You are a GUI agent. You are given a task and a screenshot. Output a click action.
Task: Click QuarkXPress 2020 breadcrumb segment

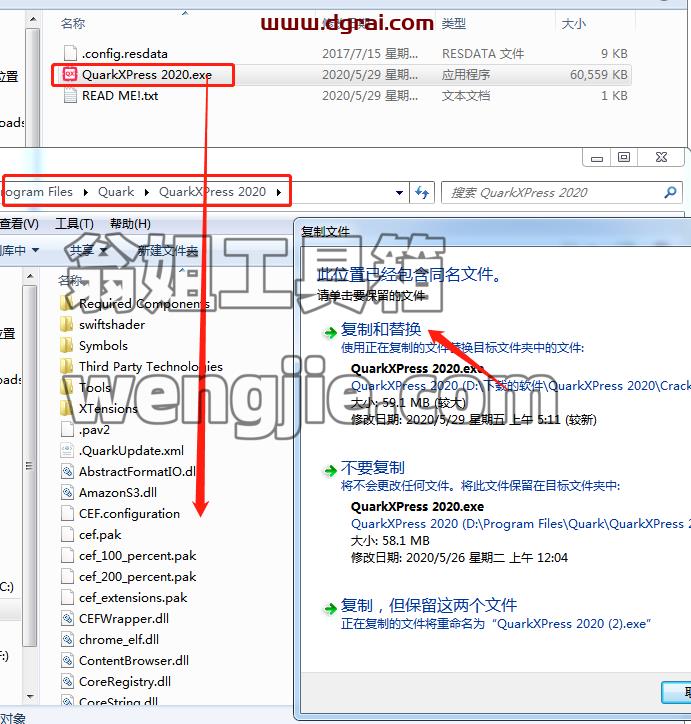tap(212, 192)
